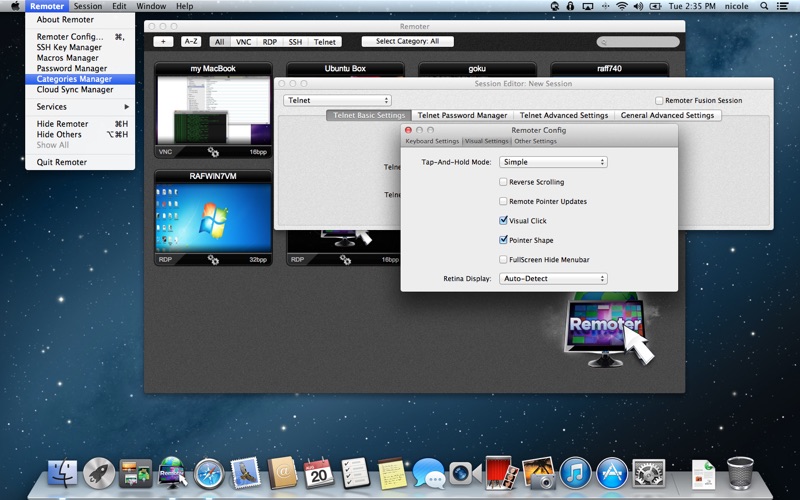The width and height of the screenshot is (800, 500).
Task: Enable Remote Pointer Updates checkbox
Action: tap(503, 201)
